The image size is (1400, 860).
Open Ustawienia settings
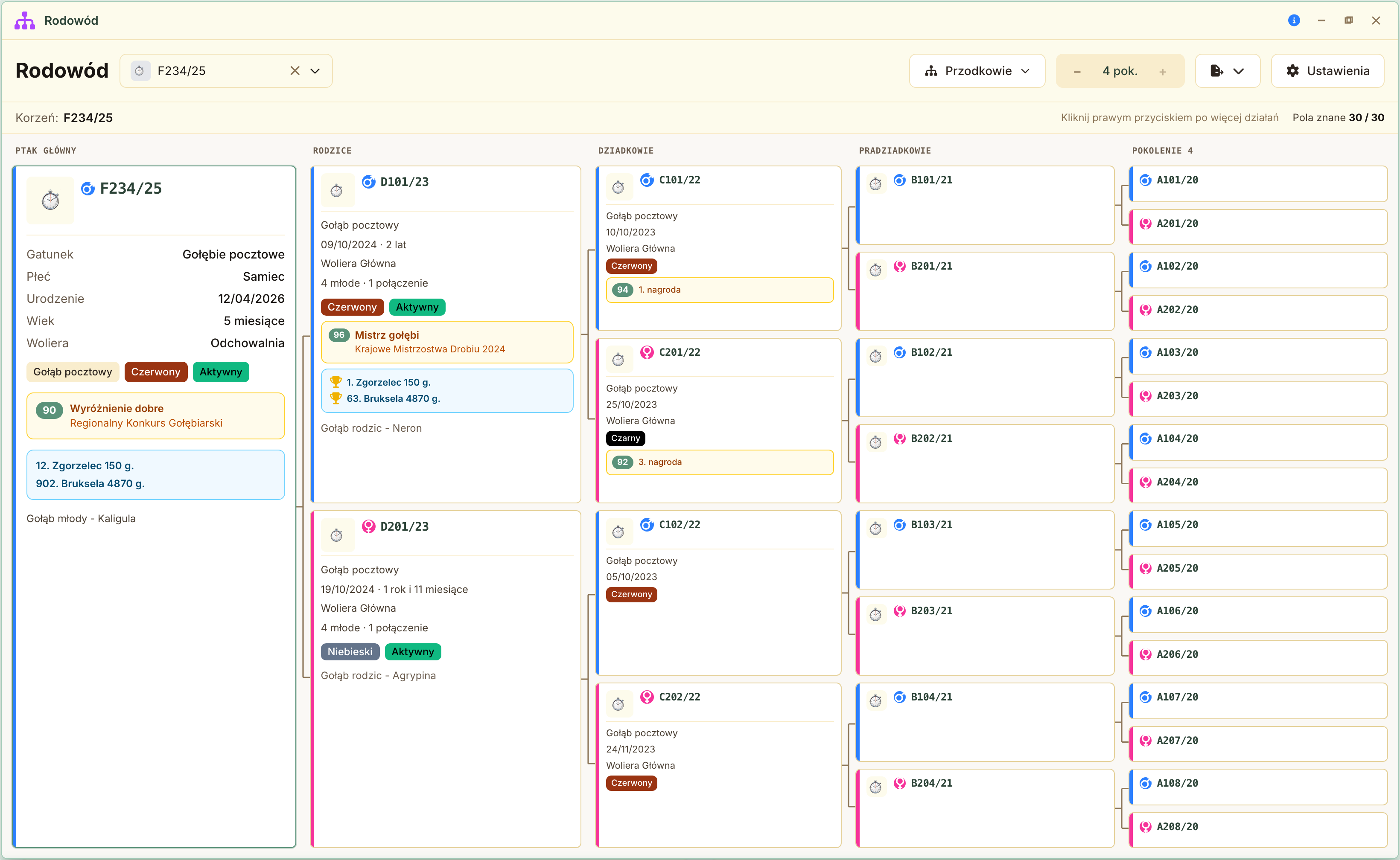click(x=1328, y=70)
